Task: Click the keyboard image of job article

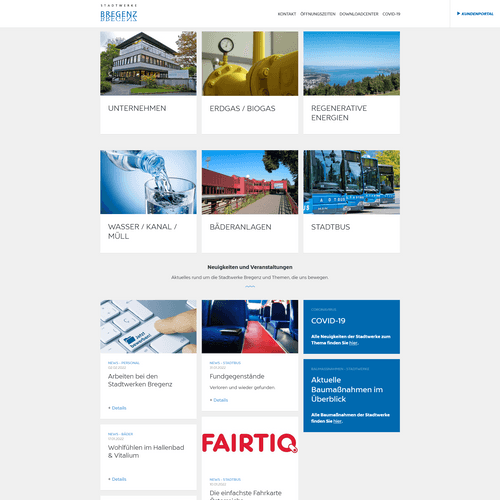Action: point(148,326)
